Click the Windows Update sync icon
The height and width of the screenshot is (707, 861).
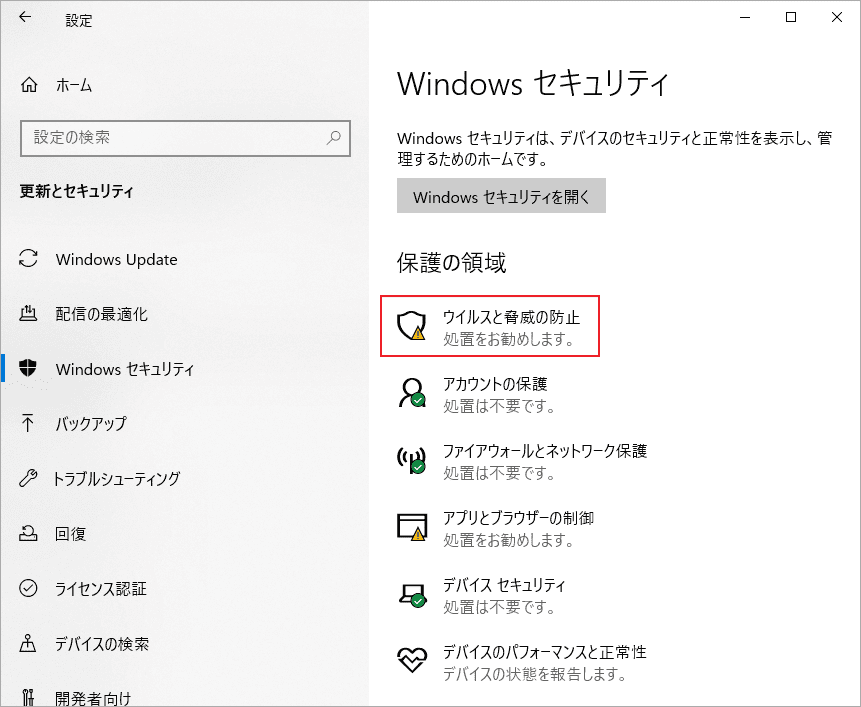click(29, 259)
